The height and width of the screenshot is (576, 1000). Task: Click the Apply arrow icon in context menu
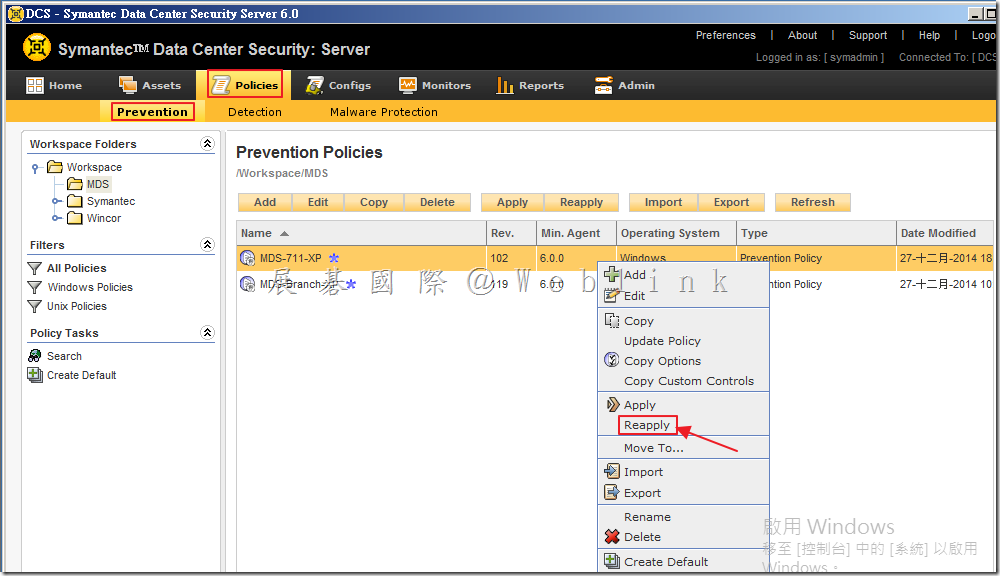tap(612, 404)
